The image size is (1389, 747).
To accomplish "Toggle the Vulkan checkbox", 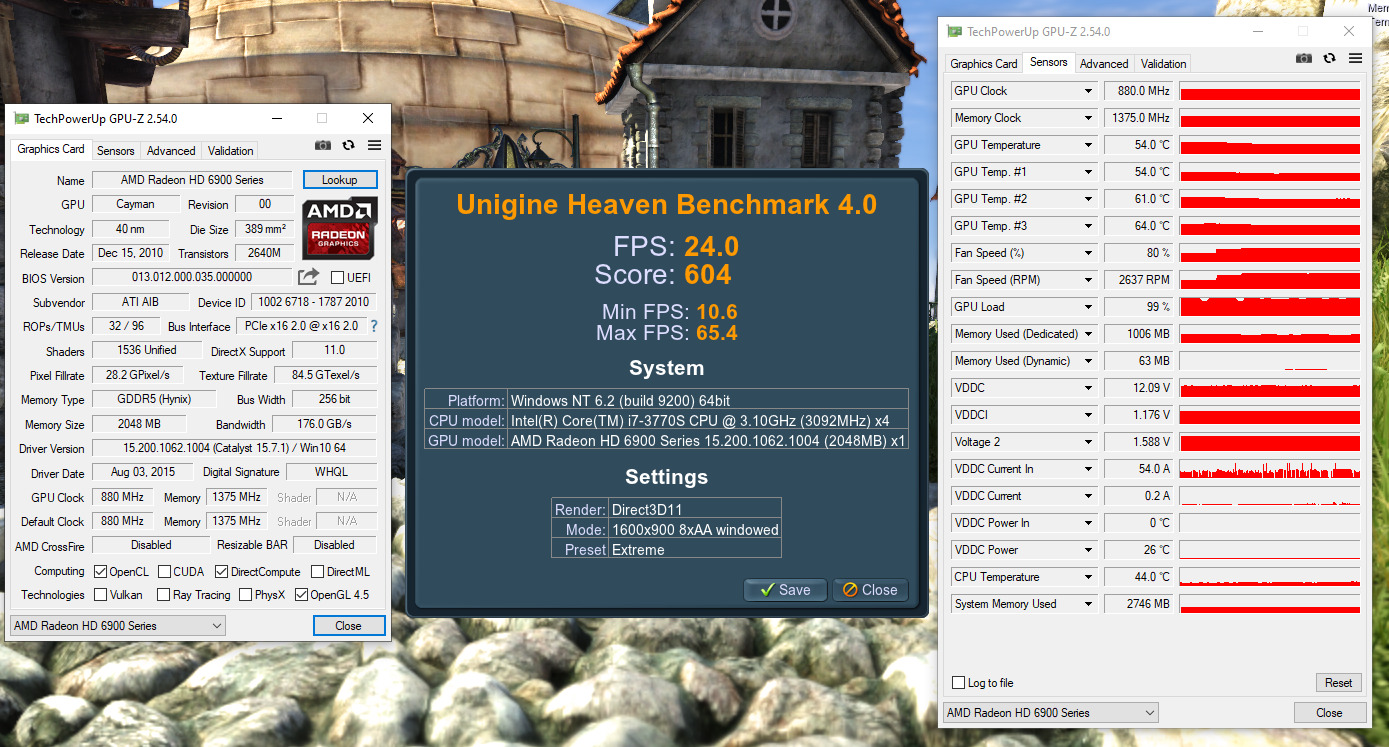I will [100, 595].
